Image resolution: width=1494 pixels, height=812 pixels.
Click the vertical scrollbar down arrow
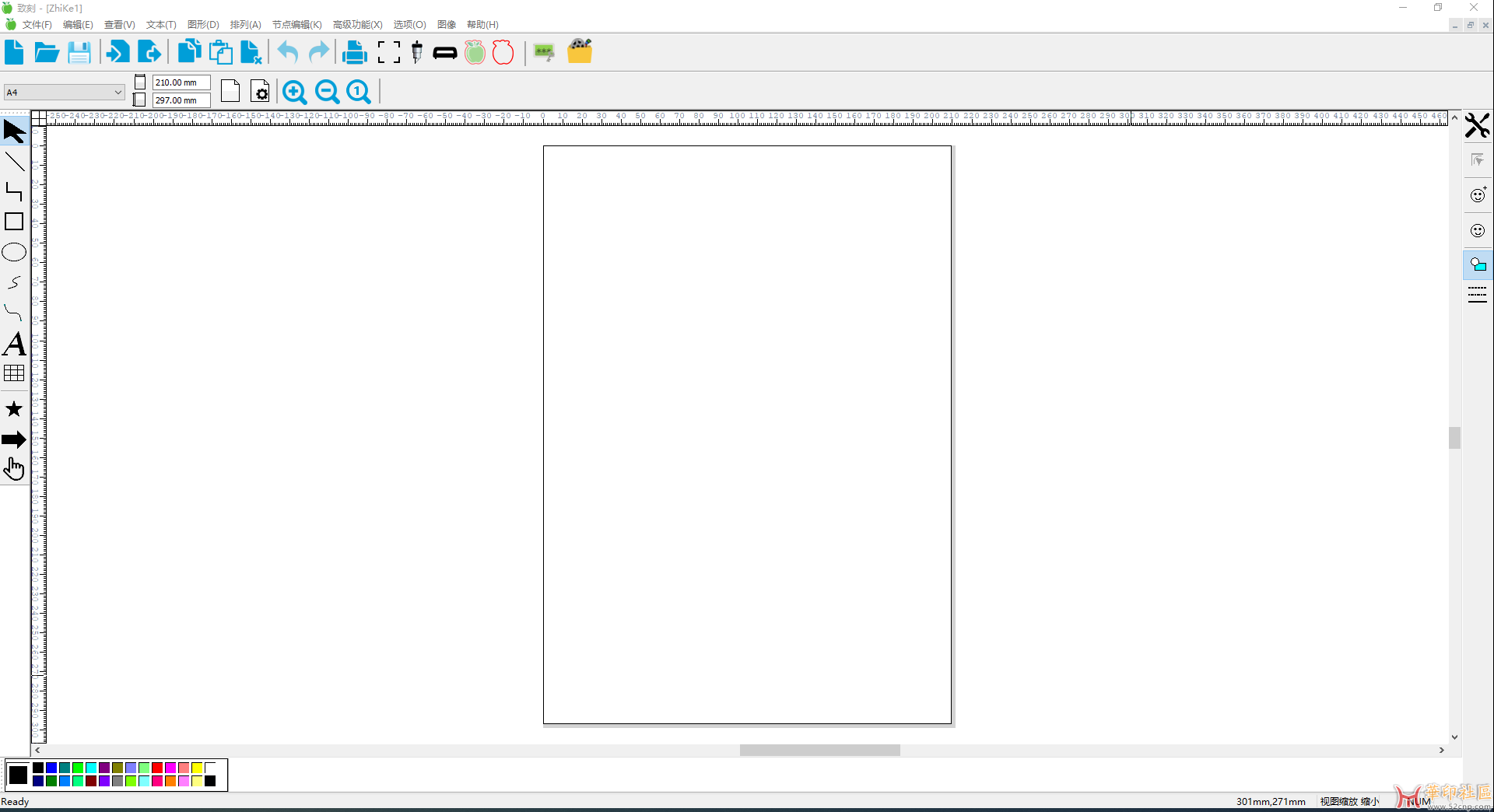[1454, 737]
